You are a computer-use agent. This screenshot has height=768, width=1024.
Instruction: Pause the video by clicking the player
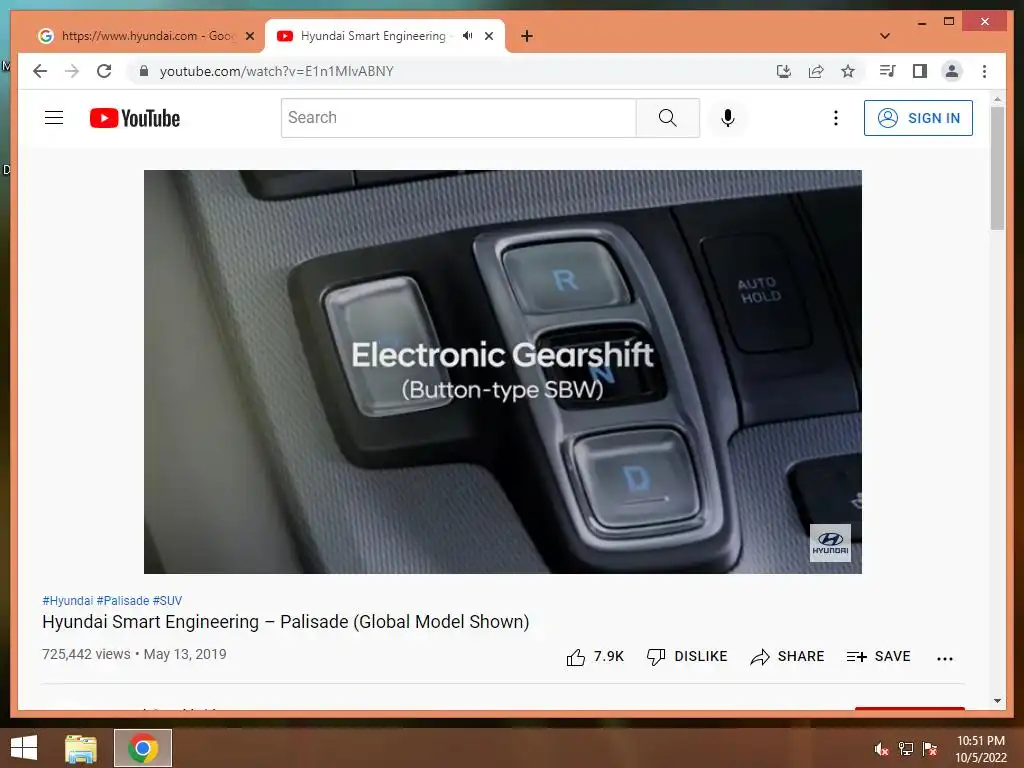click(502, 372)
